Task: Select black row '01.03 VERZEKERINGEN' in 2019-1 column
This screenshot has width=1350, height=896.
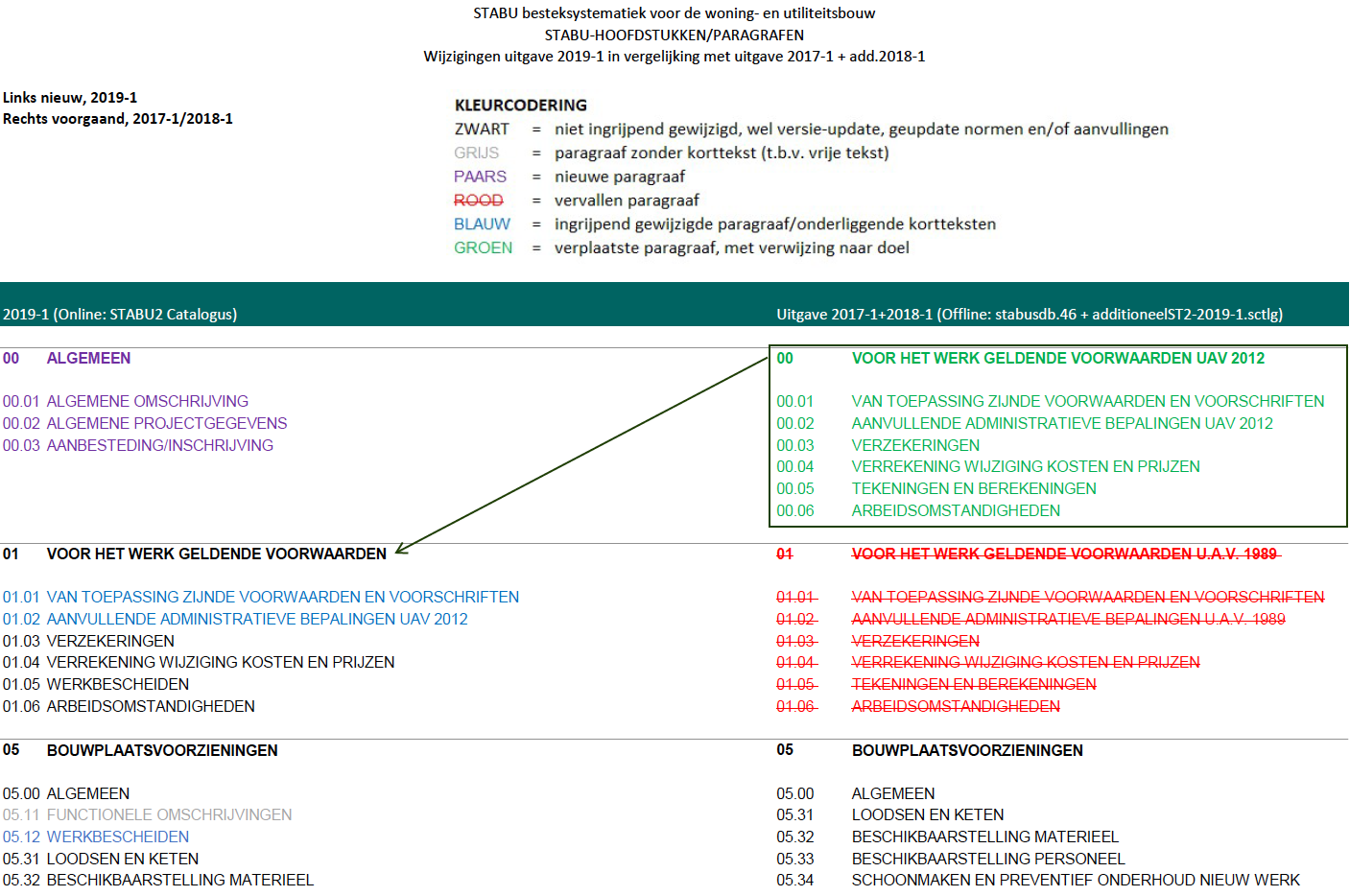Action: 88,642
